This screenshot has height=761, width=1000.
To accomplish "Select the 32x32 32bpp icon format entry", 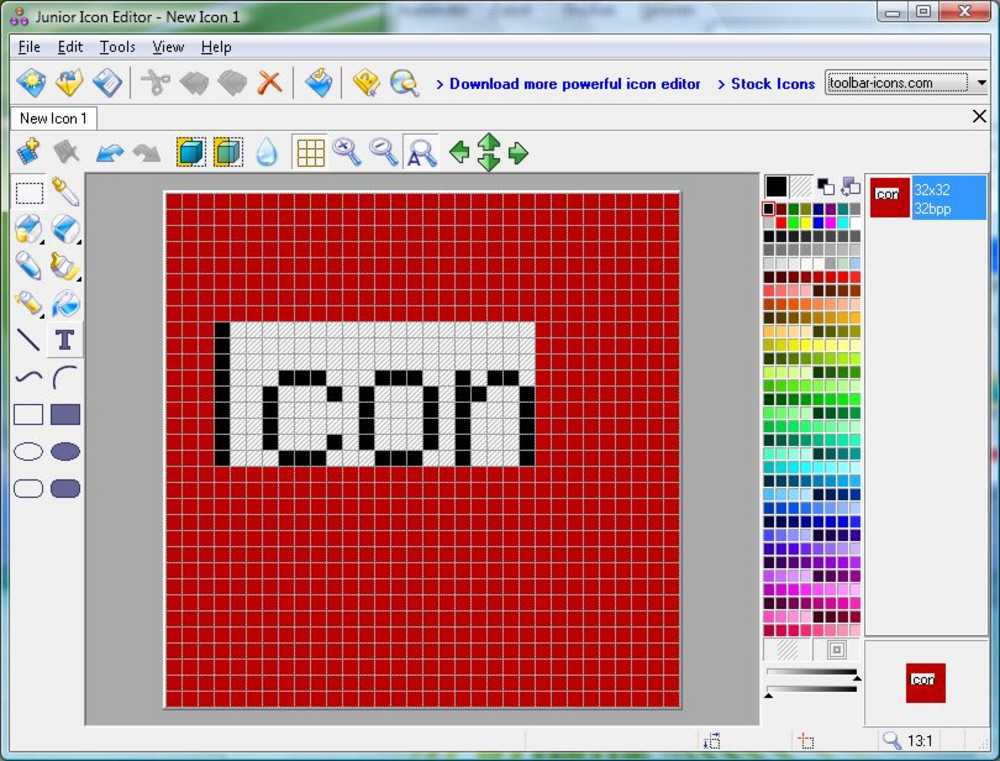I will coord(928,197).
